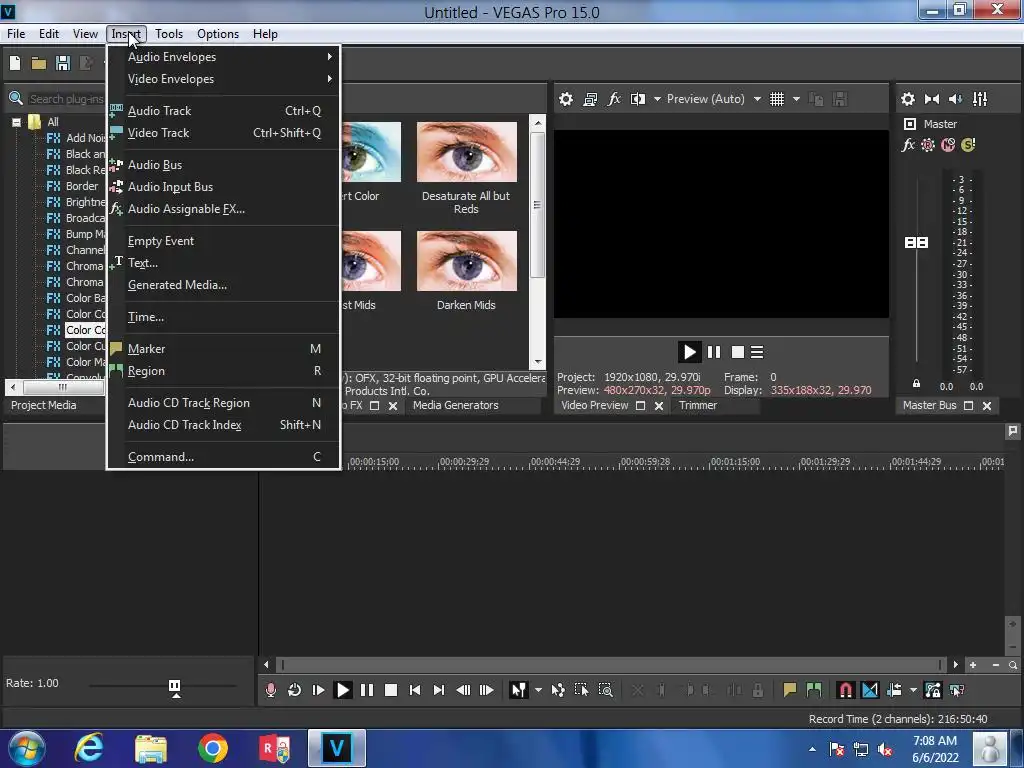The image size is (1024, 768).
Task: Click Play From Start in transport bar
Action: pos(318,690)
